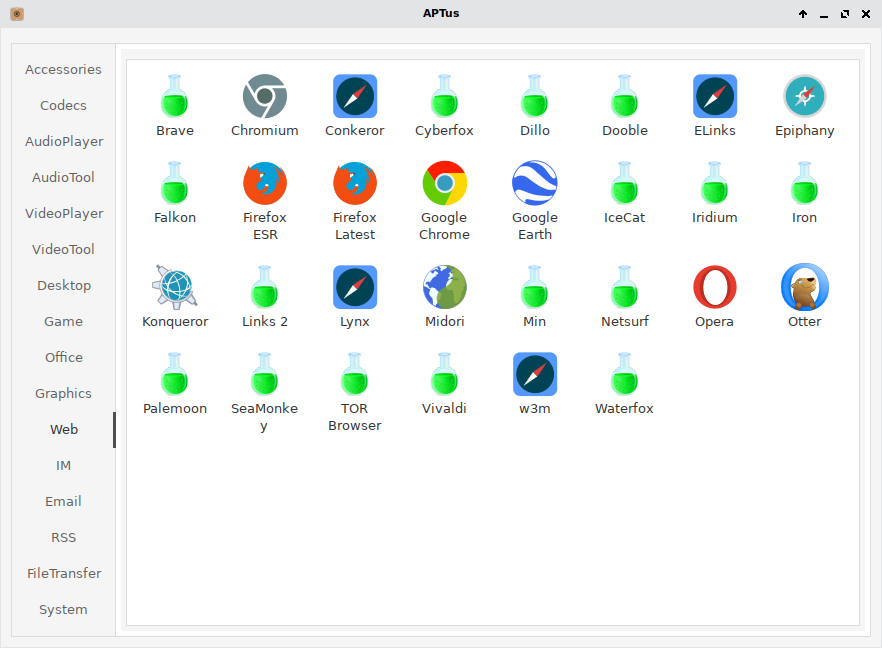Image resolution: width=882 pixels, height=648 pixels.
Task: Click the Chromium icon
Action: [265, 96]
